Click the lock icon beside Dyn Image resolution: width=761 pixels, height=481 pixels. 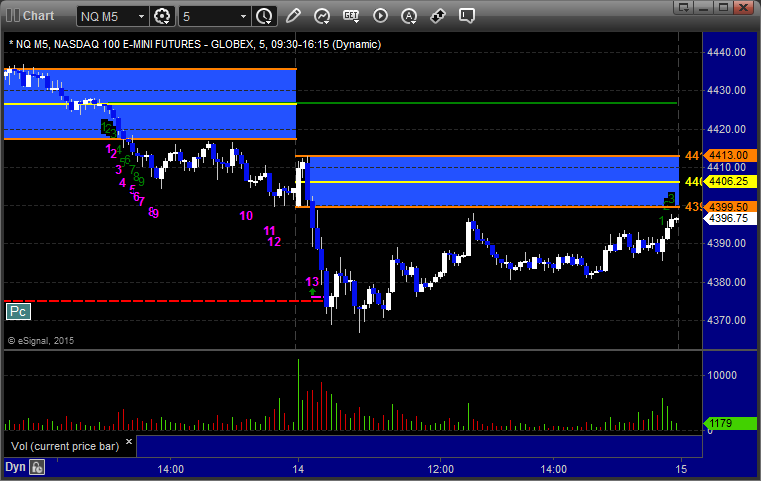pos(37,467)
